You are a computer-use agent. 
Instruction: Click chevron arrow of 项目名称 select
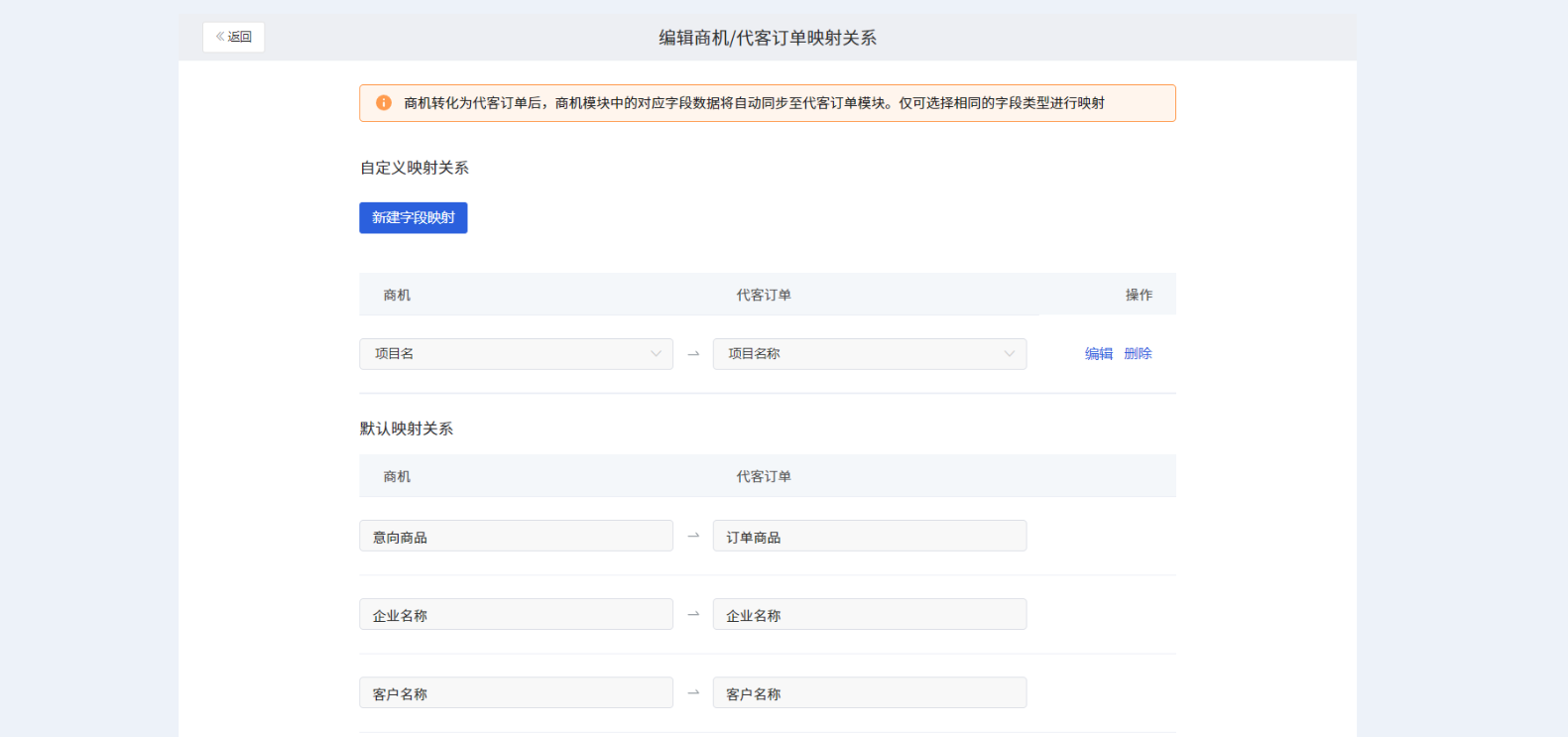[x=1010, y=354]
